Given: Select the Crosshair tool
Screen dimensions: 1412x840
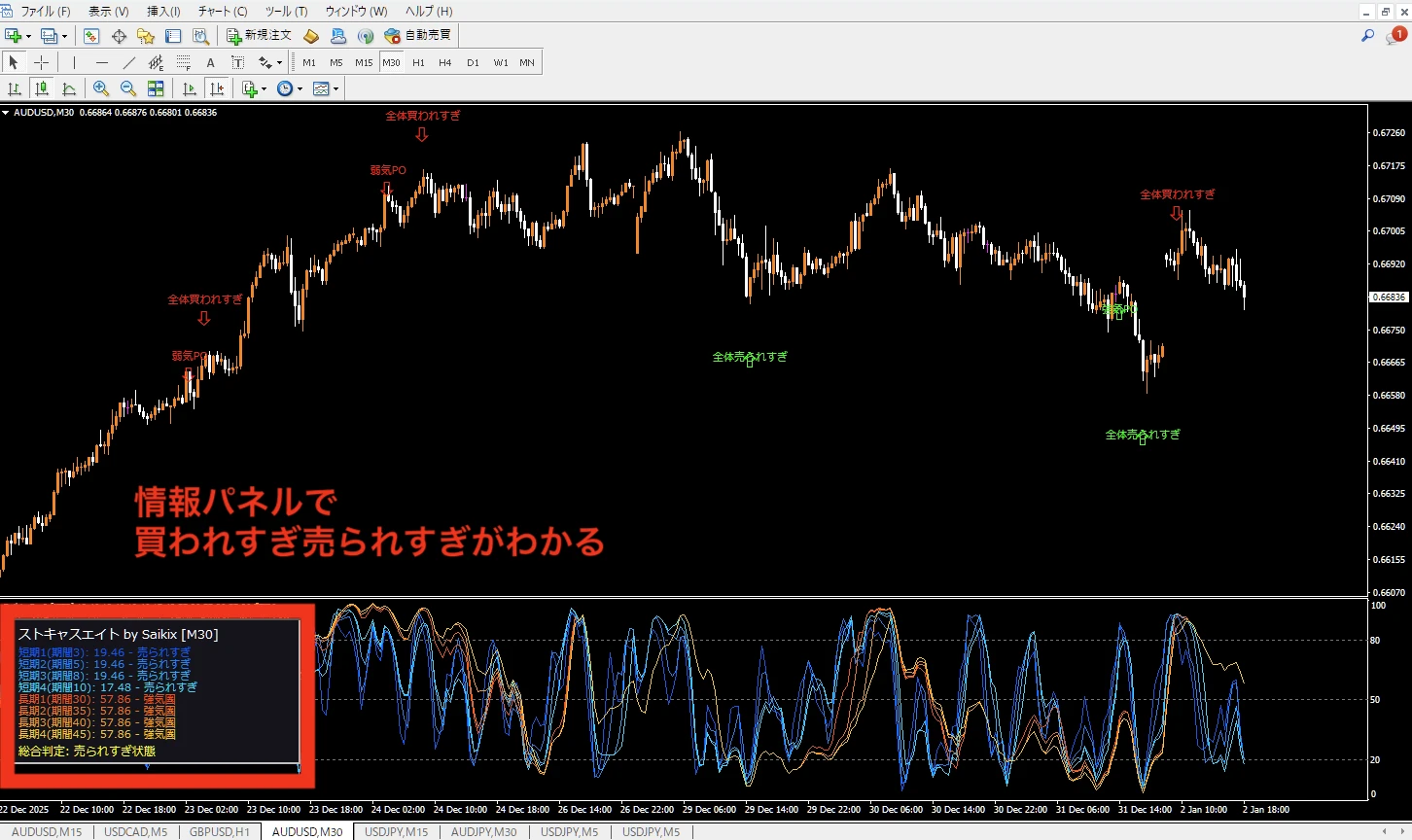Looking at the screenshot, I should 42,62.
